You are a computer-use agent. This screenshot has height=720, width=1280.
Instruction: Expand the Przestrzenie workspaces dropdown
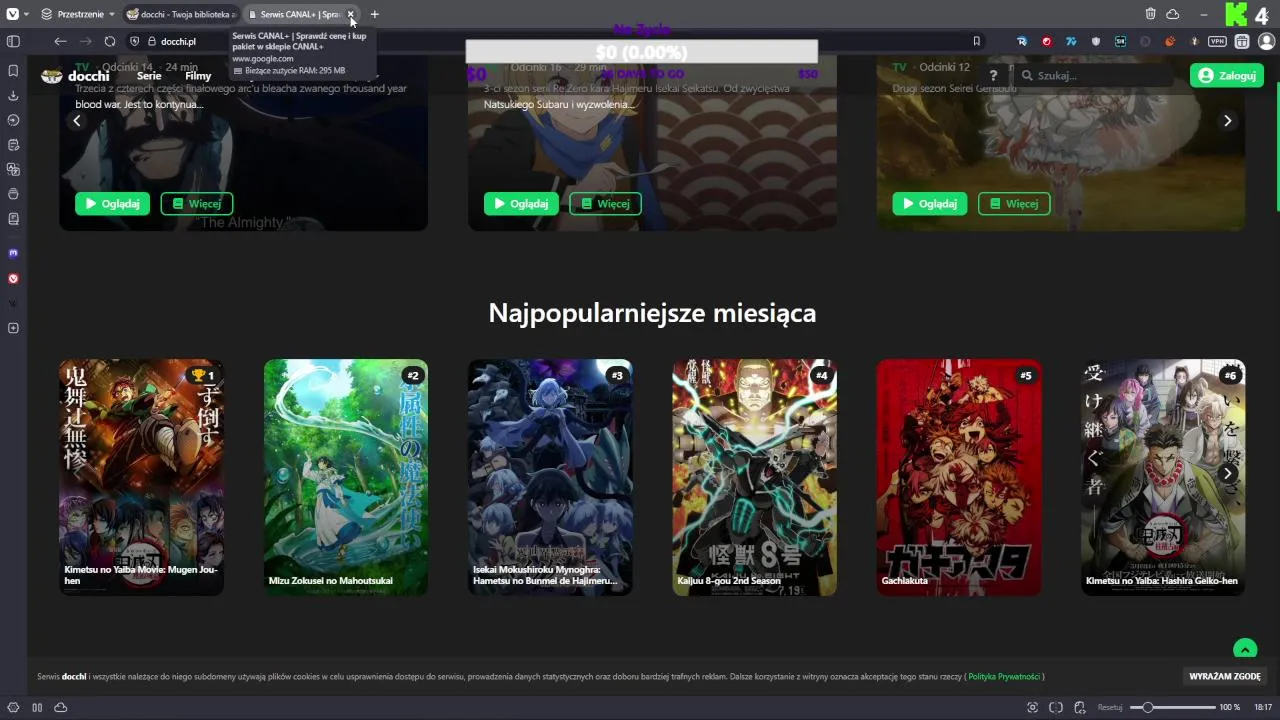(78, 14)
